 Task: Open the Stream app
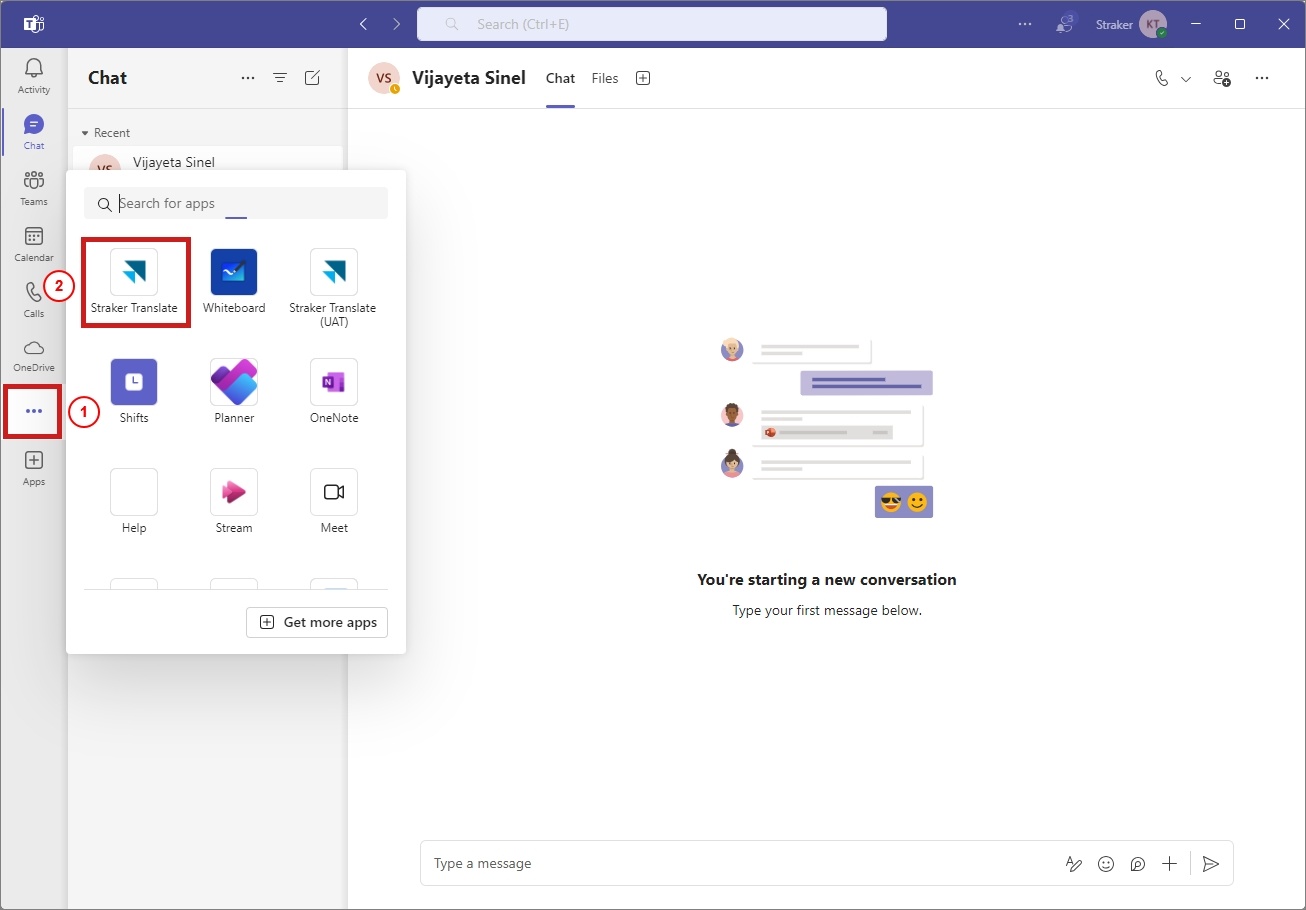[234, 492]
